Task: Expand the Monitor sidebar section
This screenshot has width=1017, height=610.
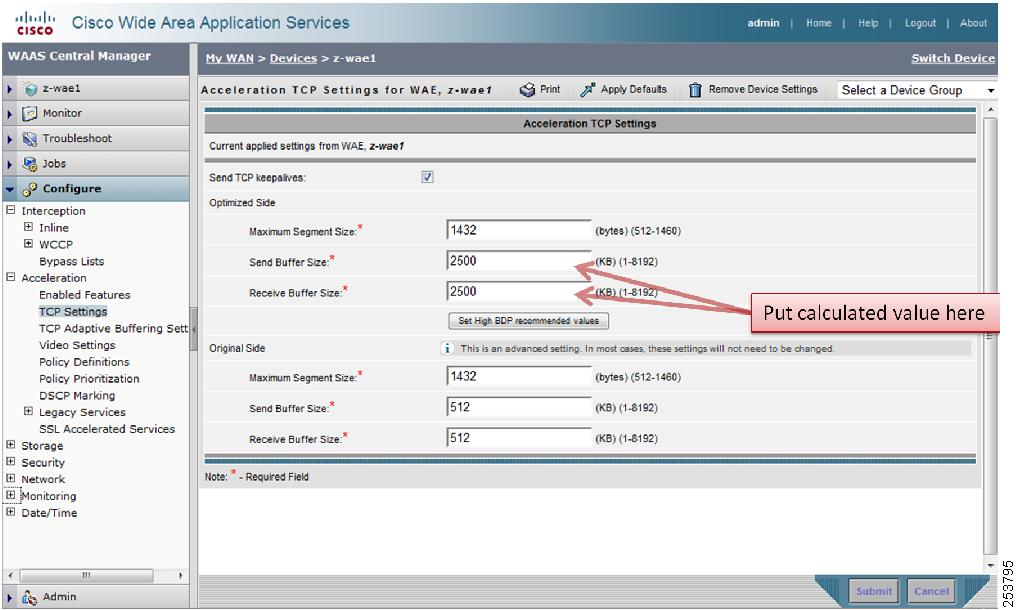Action: 10,114
